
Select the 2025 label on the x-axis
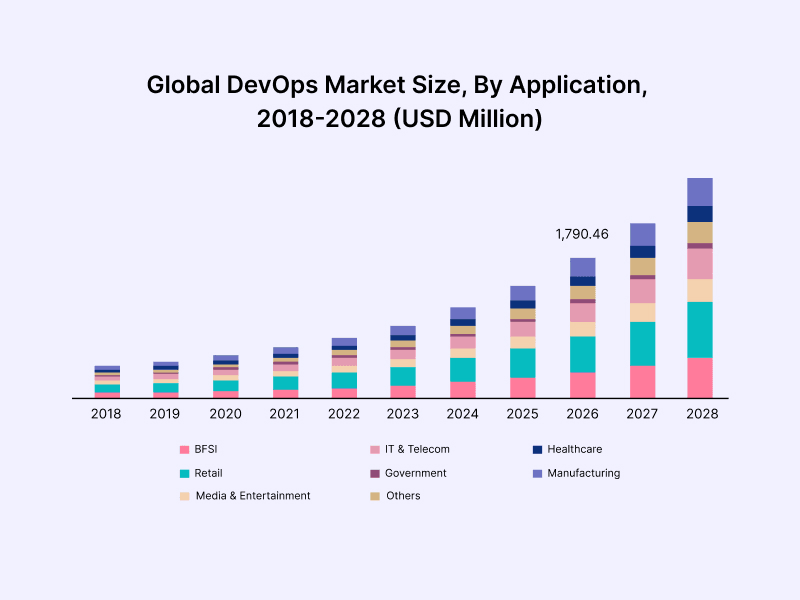[x=522, y=411]
